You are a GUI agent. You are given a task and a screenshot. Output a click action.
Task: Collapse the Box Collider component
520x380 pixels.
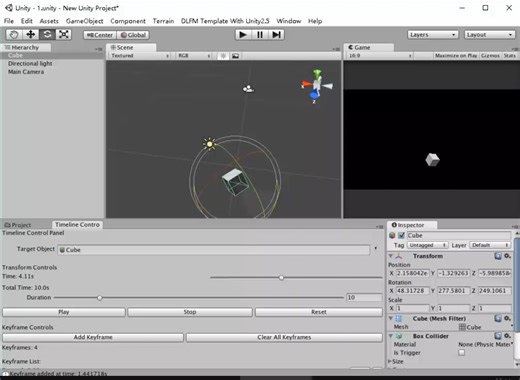pos(391,336)
